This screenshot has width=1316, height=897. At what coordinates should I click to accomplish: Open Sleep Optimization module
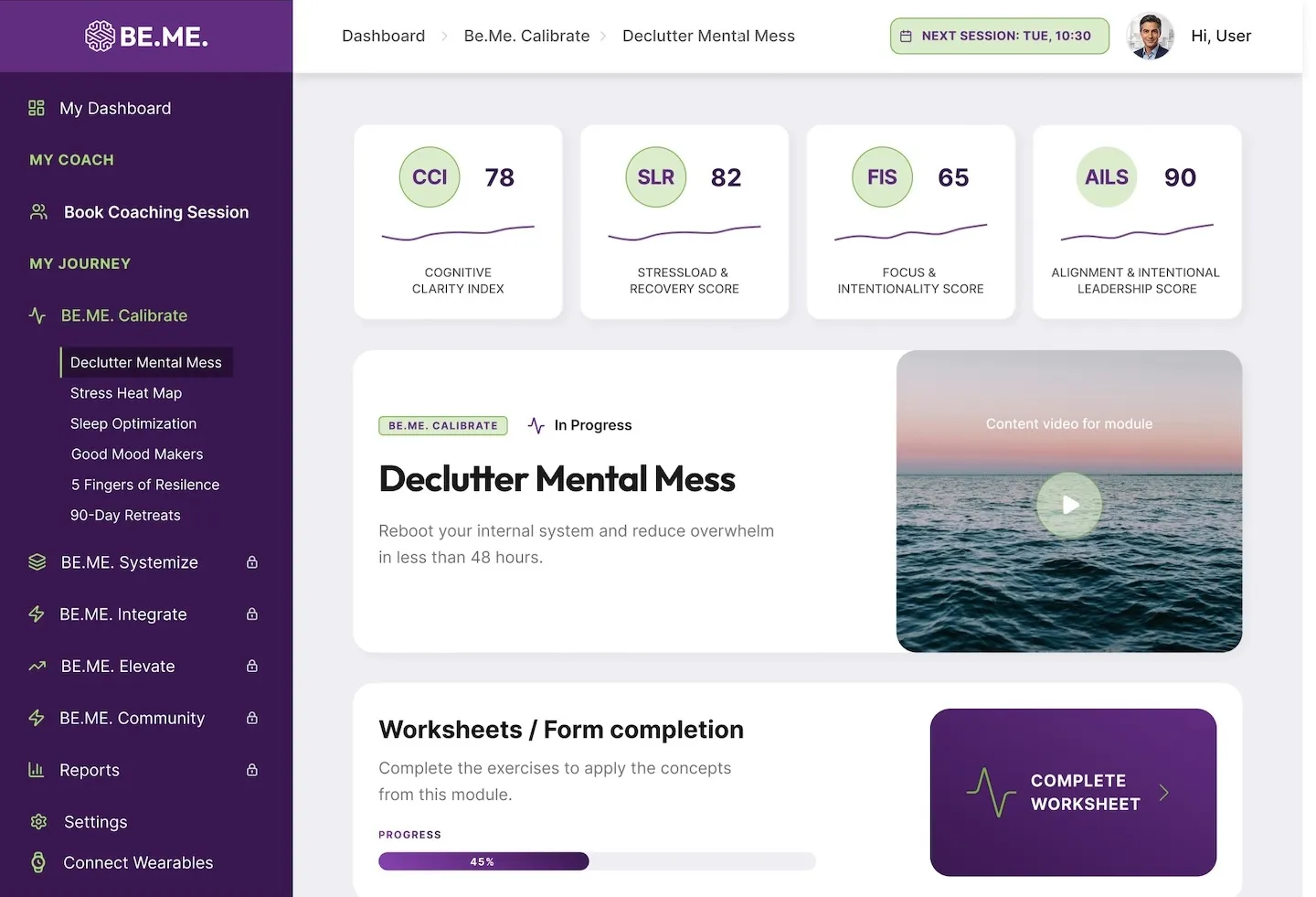point(133,423)
